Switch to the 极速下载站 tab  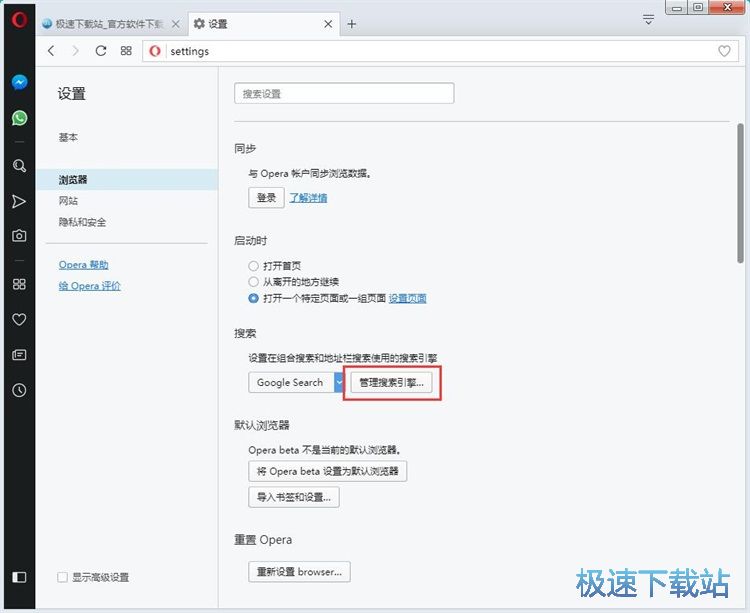point(111,24)
